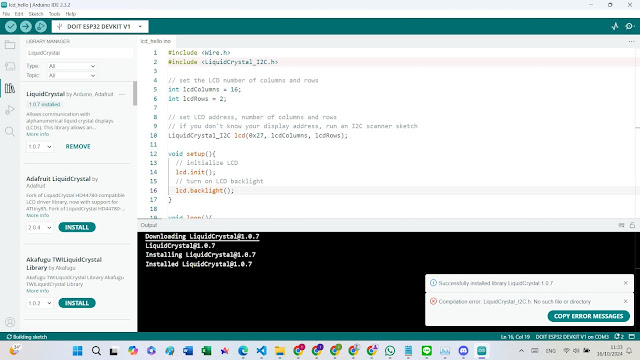Image resolution: width=640 pixels, height=360 pixels.
Task: Open Windows Start menu
Action: [x=78, y=351]
